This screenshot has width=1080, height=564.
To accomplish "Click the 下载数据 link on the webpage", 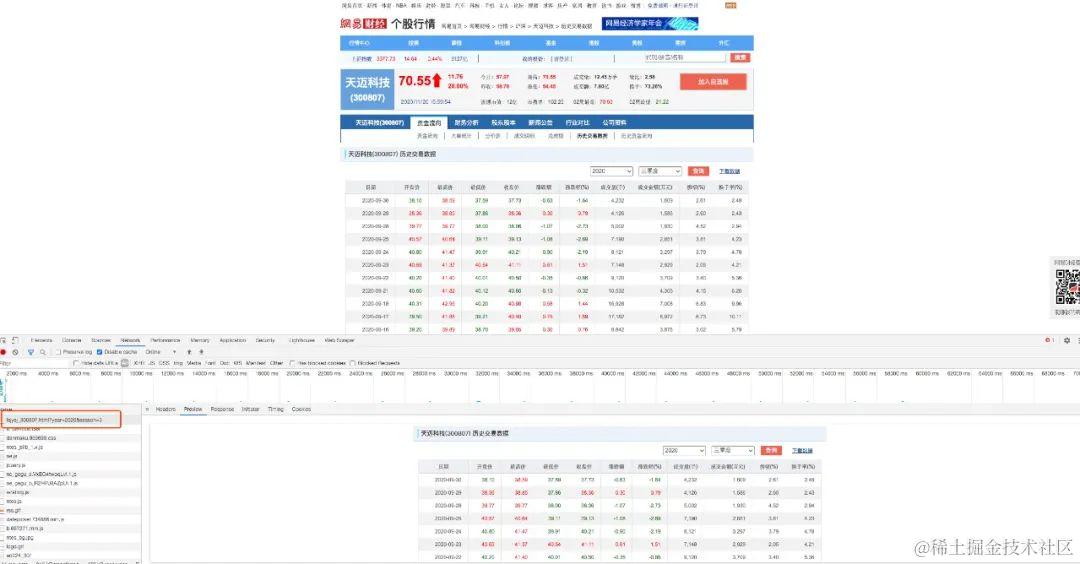I will tap(729, 171).
